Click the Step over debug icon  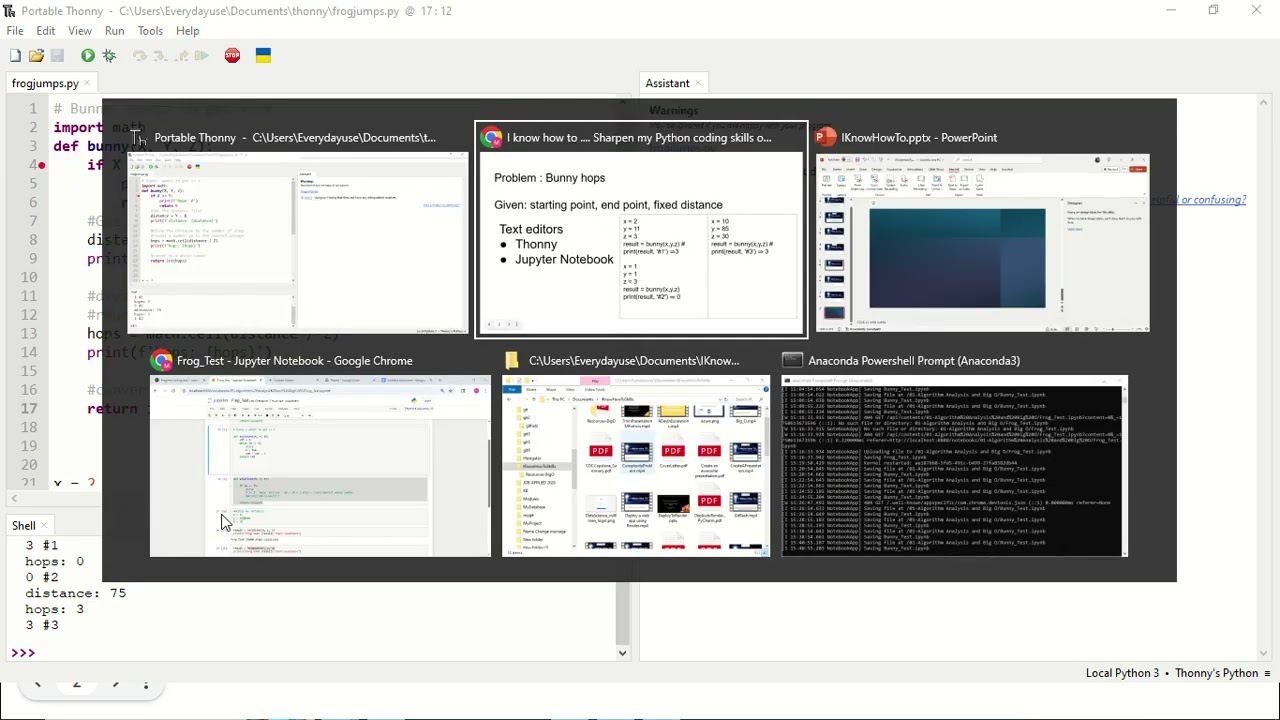139,56
